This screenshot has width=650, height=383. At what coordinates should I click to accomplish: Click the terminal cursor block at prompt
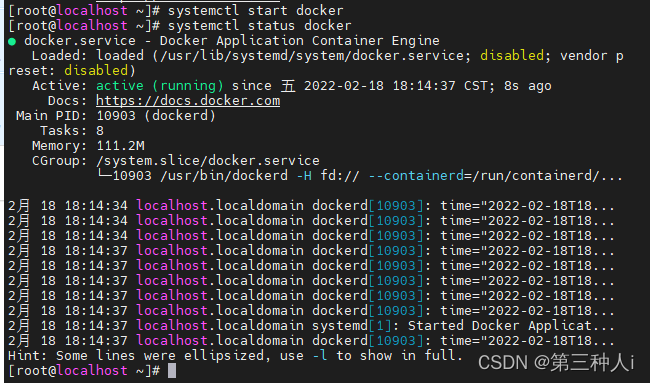(x=172, y=371)
